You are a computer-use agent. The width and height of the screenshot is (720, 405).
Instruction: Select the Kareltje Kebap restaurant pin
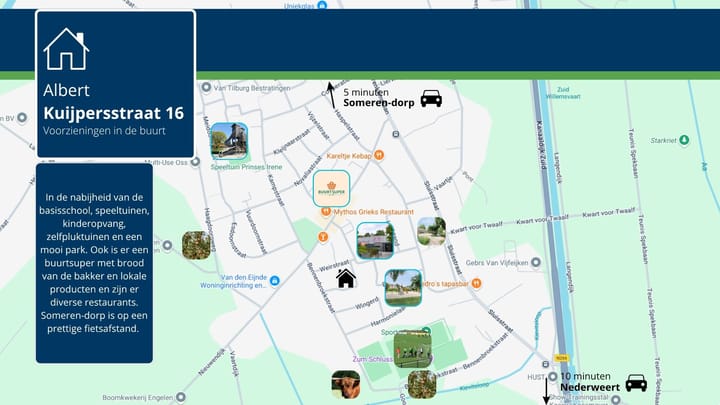380,156
